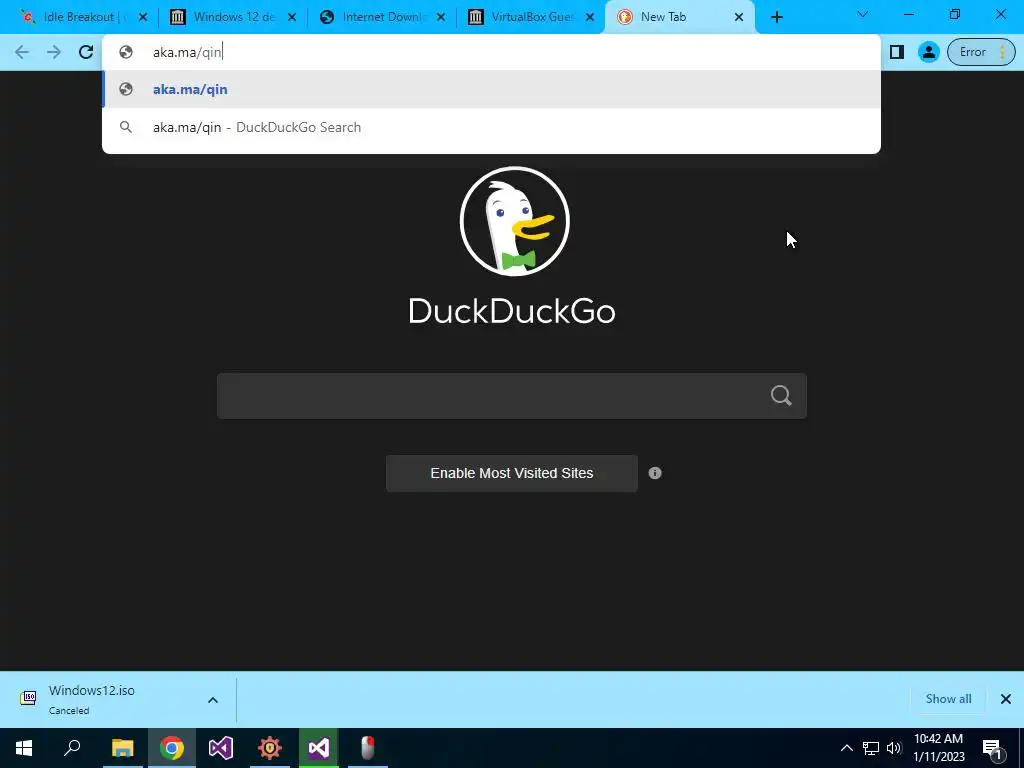Go back with the back arrow
Screen dimensions: 1024x768
pos(22,52)
